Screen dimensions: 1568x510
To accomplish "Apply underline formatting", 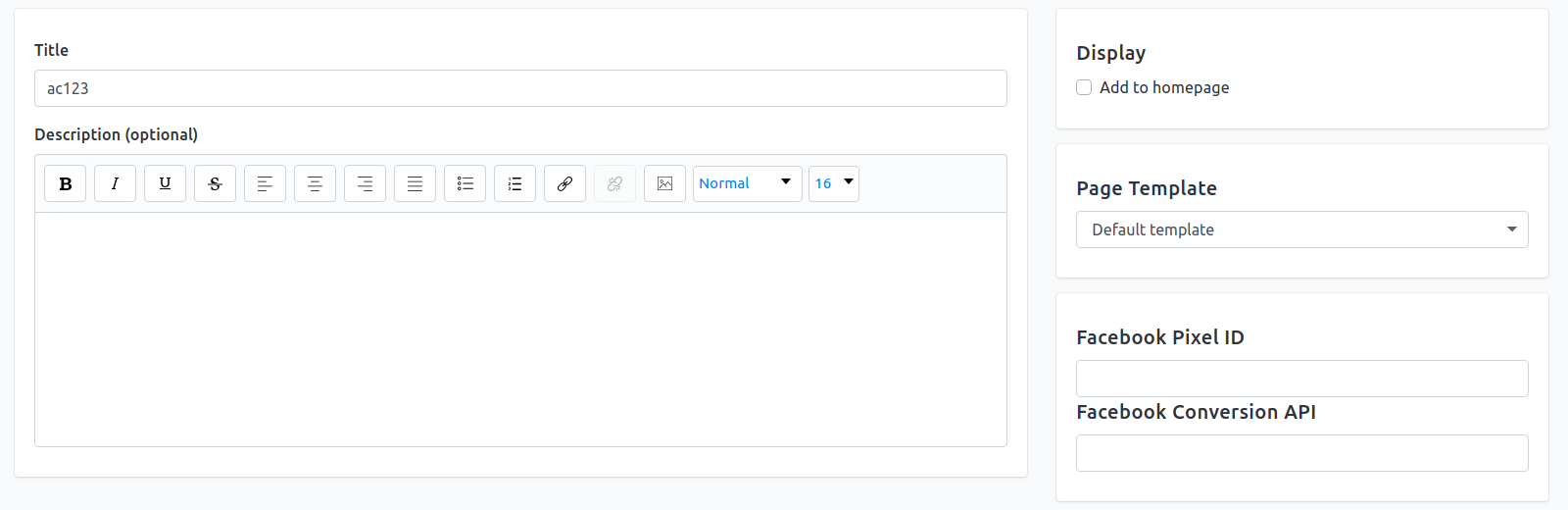I will (x=165, y=183).
